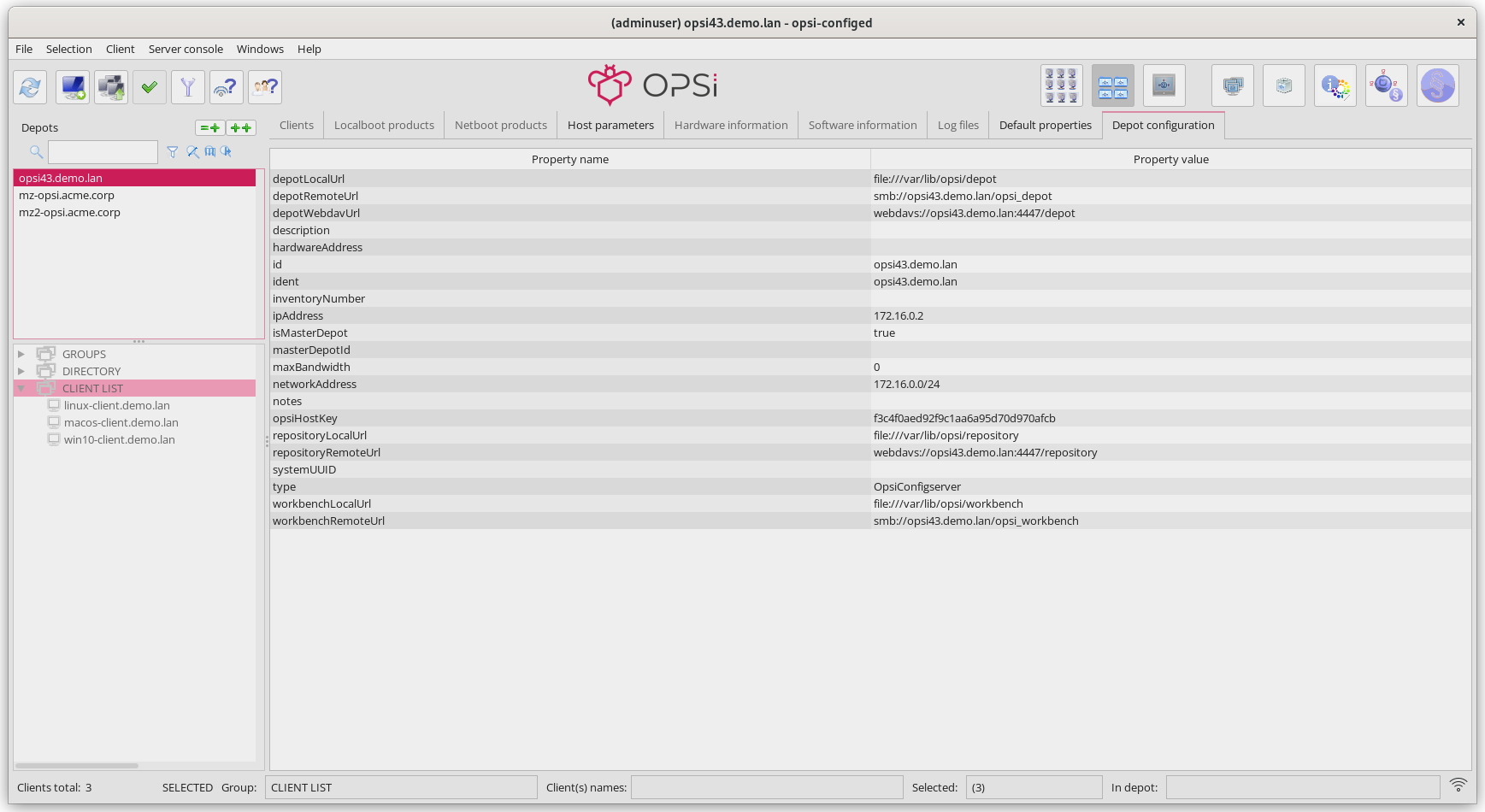The image size is (1485, 812).
Task: Select linux-client.demo.lan in the tree
Action: click(x=117, y=405)
